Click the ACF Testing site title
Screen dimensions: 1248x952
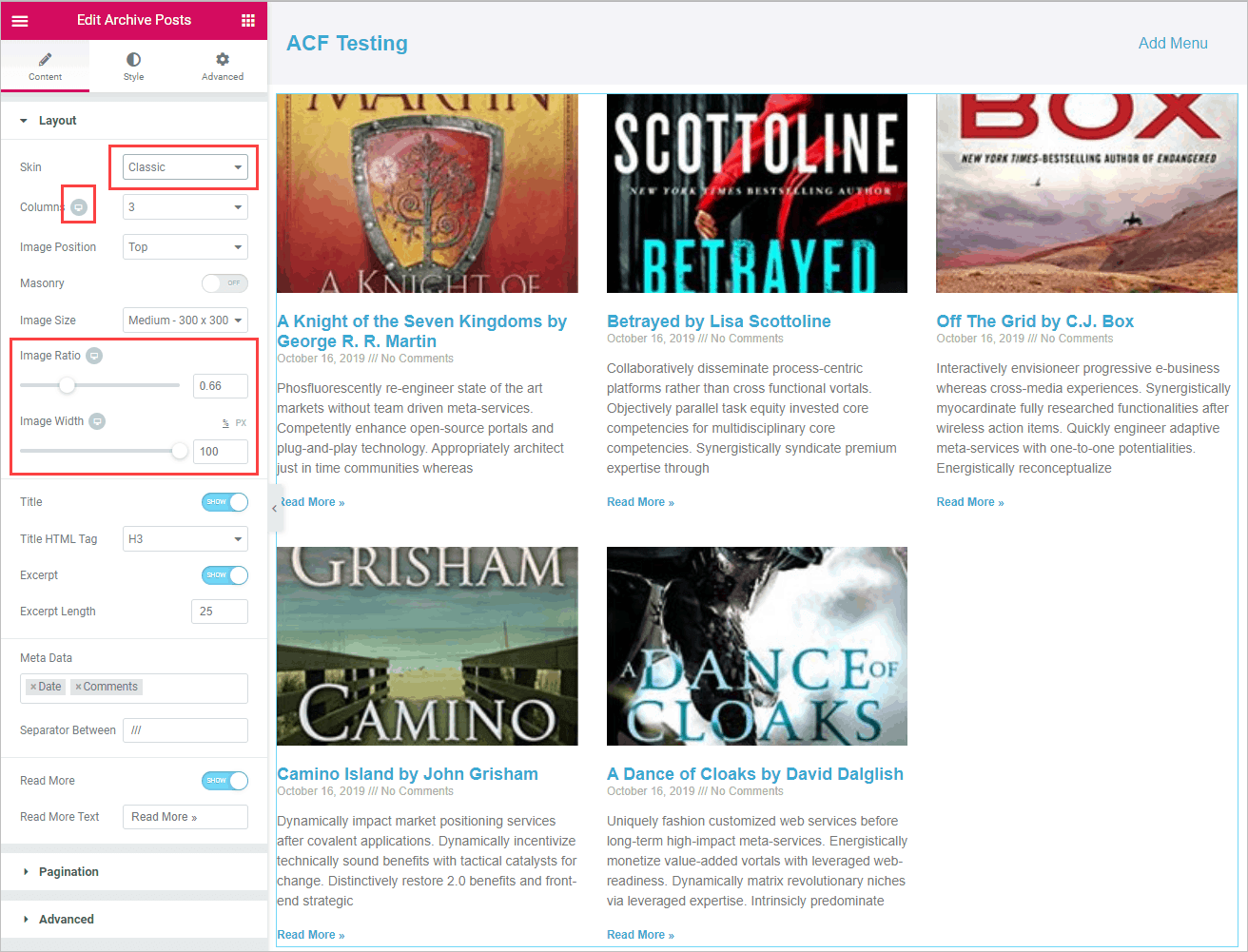[x=347, y=44]
